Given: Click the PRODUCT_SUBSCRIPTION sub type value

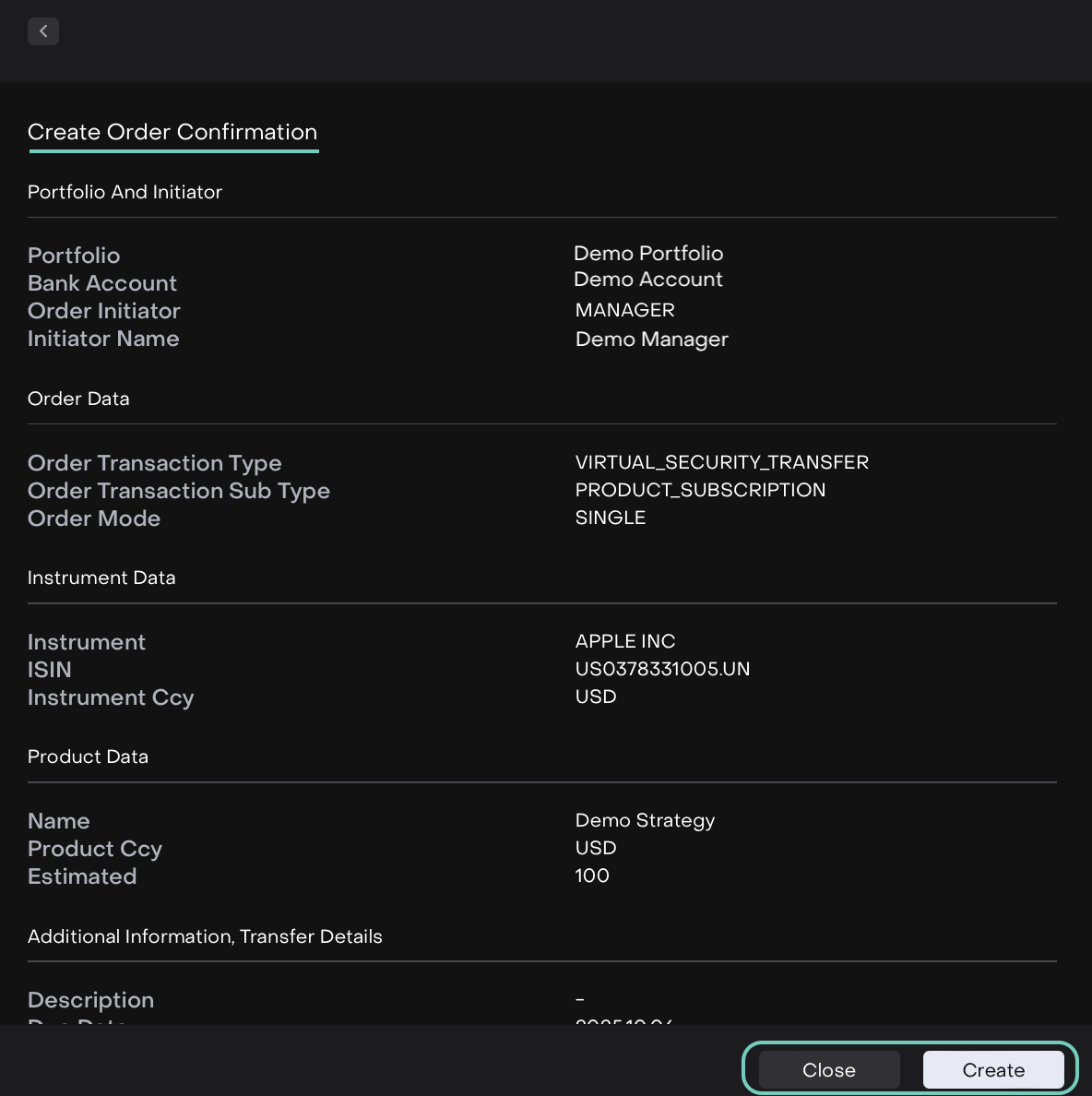Looking at the screenshot, I should click(700, 490).
